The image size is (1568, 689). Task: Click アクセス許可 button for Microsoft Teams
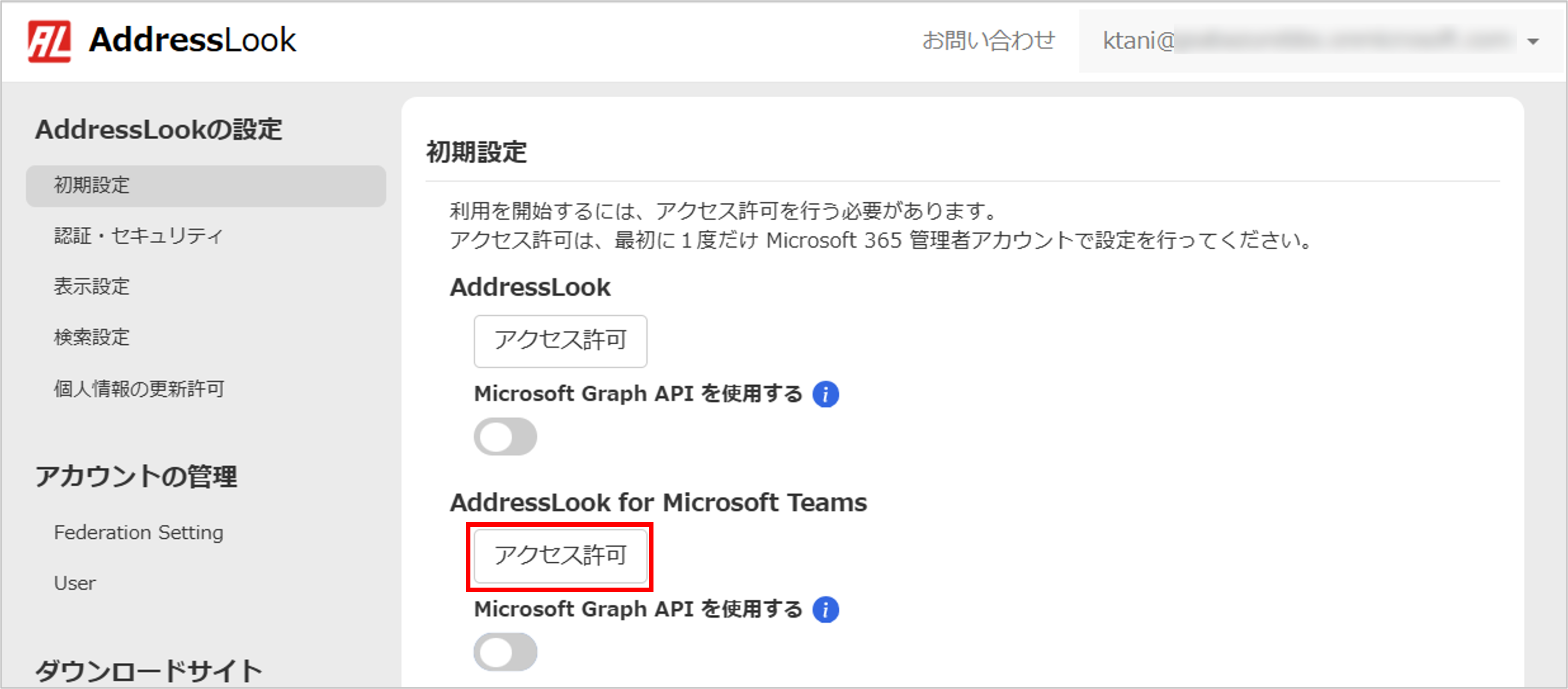(x=560, y=556)
